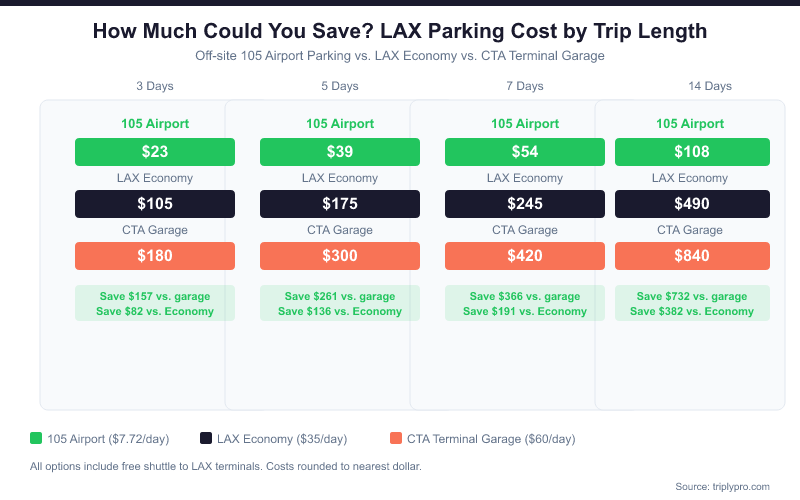This screenshot has width=800, height=500.
Task: Click the orange CTA Terminal Garage legend swatch
Action: tap(396, 438)
